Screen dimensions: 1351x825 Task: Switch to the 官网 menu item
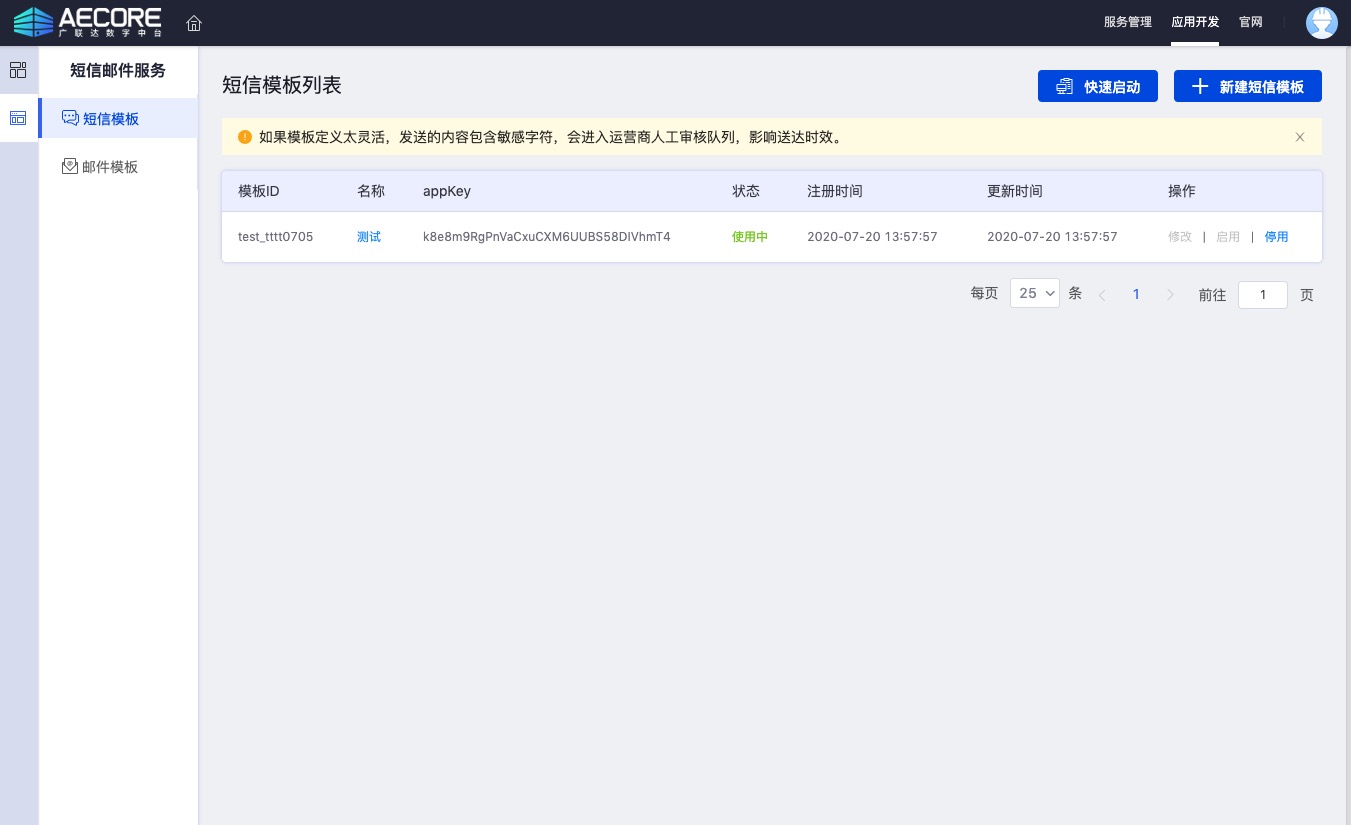pos(1250,22)
